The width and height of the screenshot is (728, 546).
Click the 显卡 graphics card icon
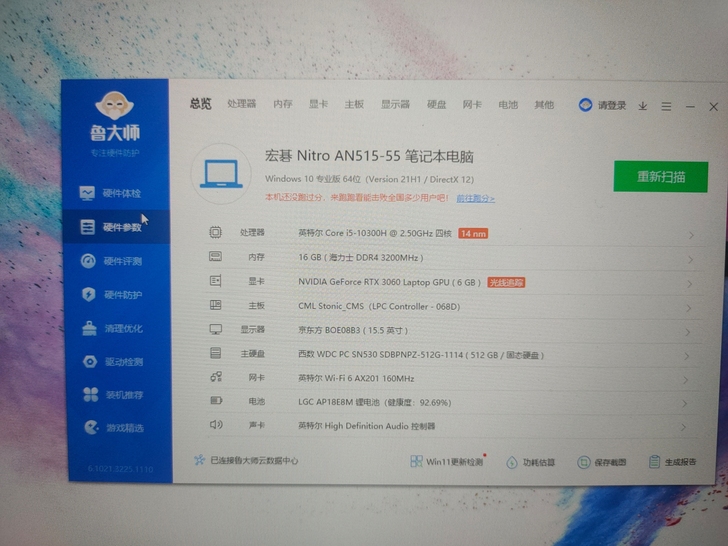coord(215,280)
